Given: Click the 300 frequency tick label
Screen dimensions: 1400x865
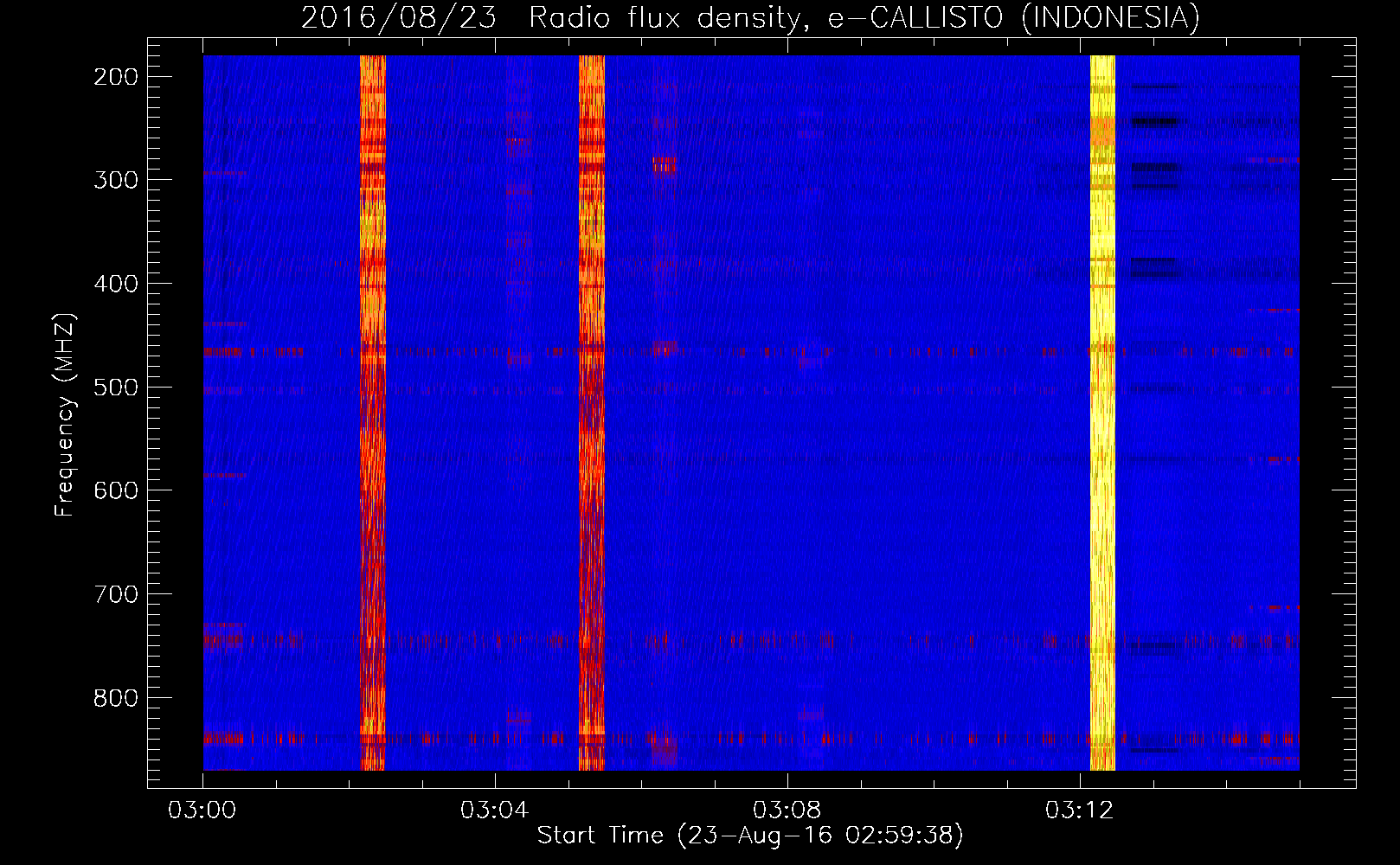Looking at the screenshot, I should click(116, 180).
